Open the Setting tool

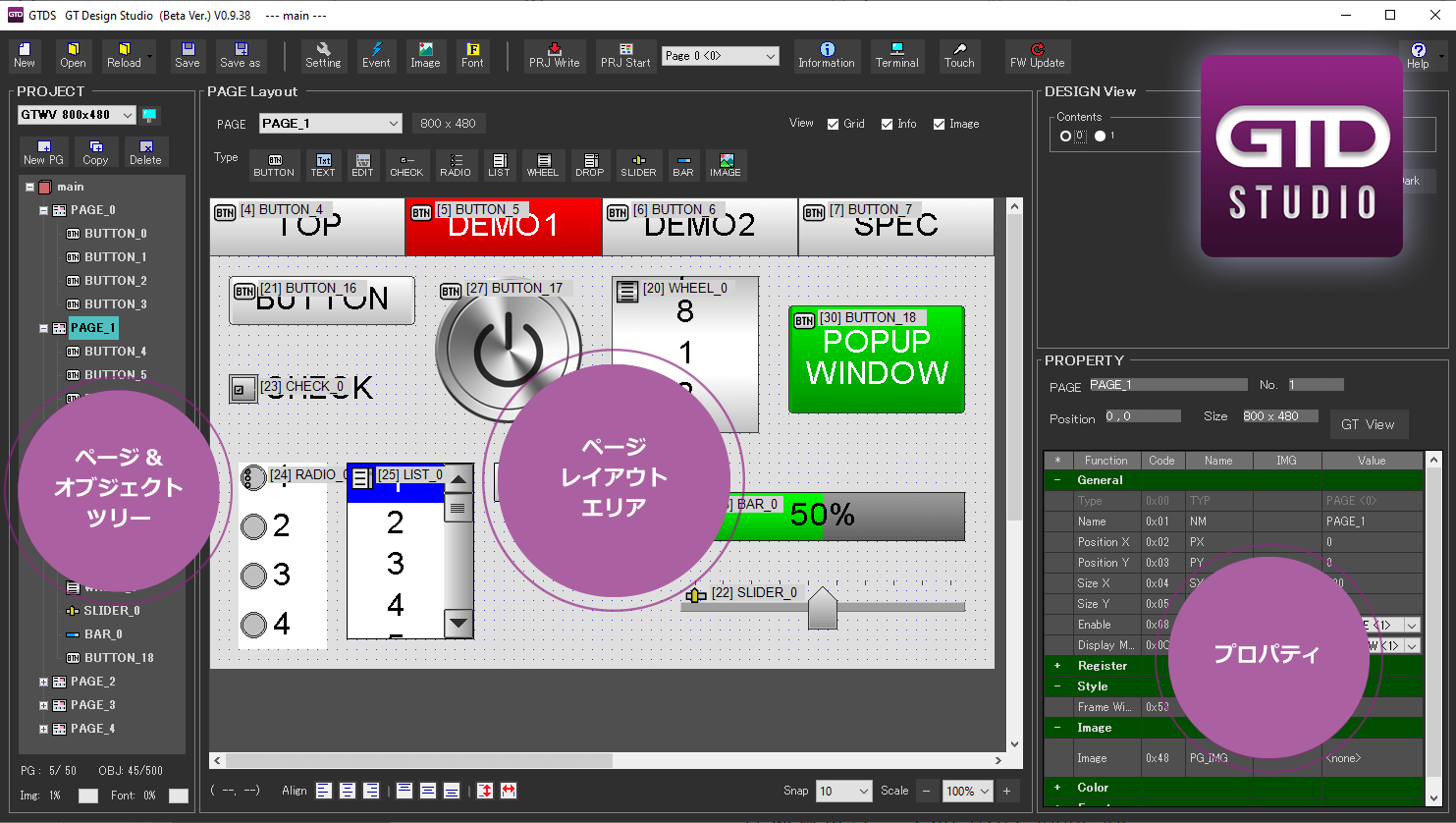[323, 56]
